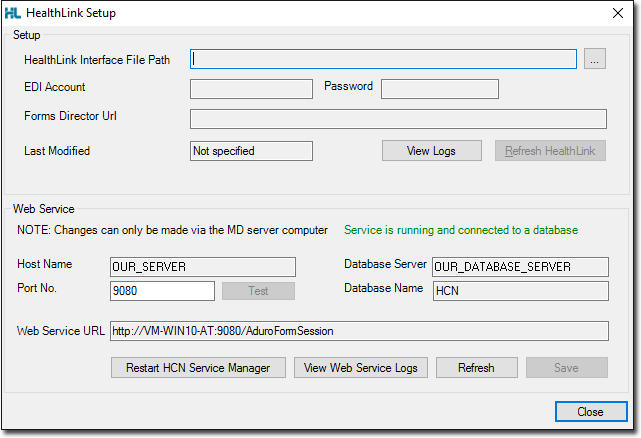The image size is (641, 438).
Task: Open View Logs
Action: (x=432, y=151)
